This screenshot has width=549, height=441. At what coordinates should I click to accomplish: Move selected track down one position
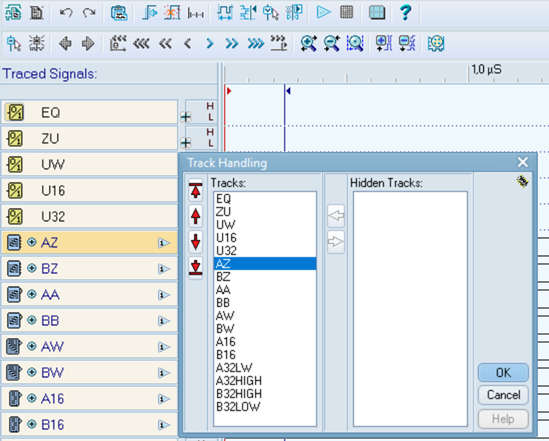pos(195,242)
